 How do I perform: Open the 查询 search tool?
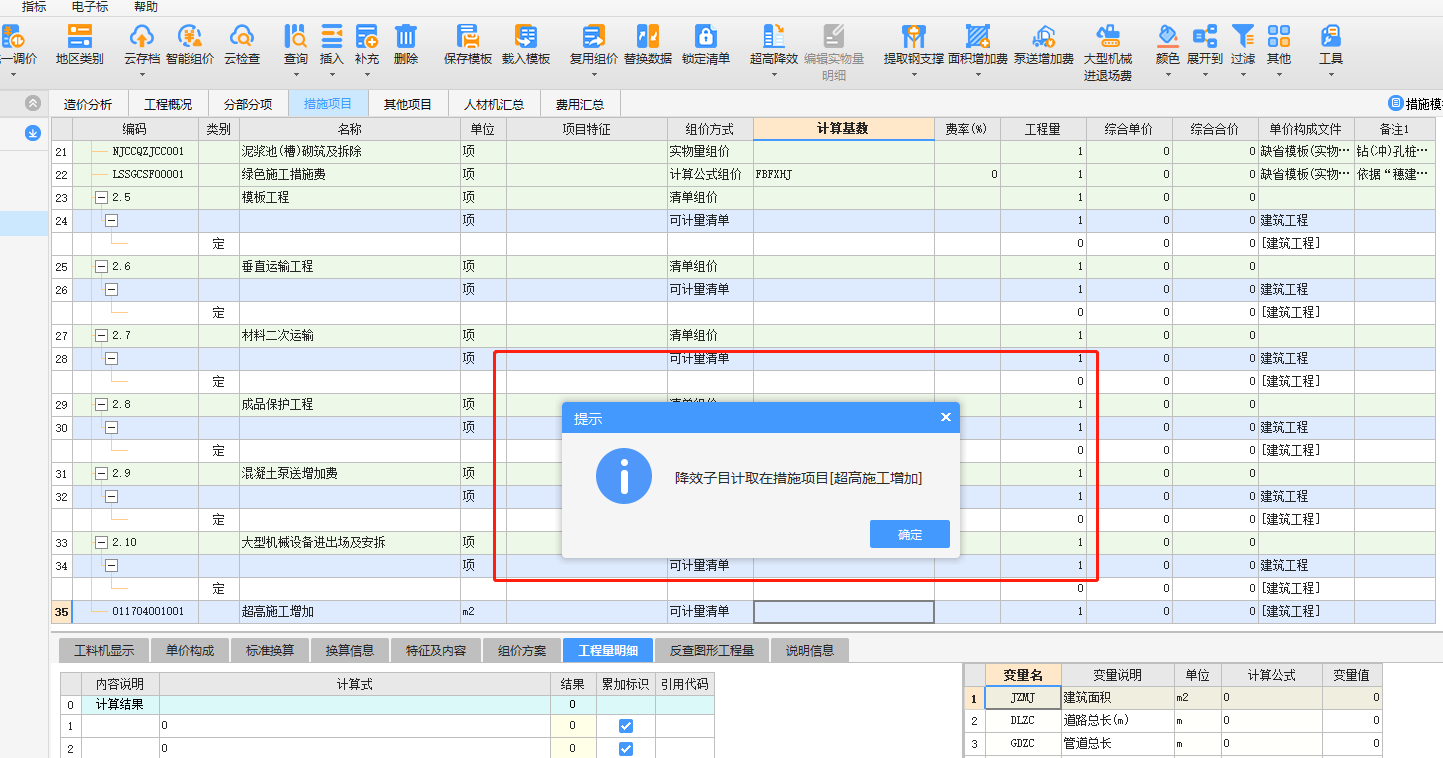[x=296, y=46]
